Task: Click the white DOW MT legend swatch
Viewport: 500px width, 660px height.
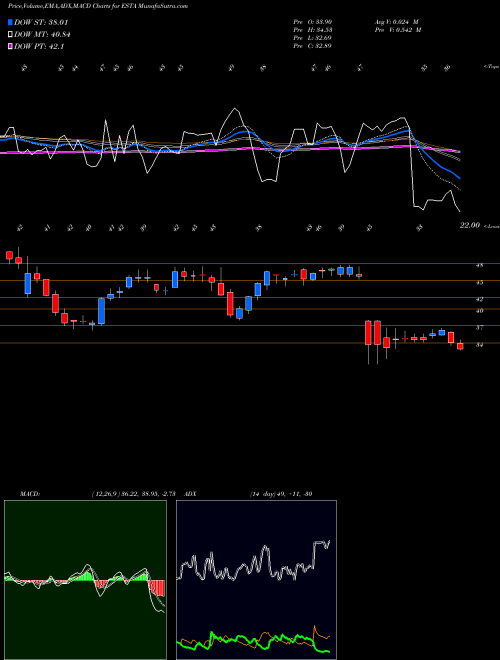Action: coord(11,35)
